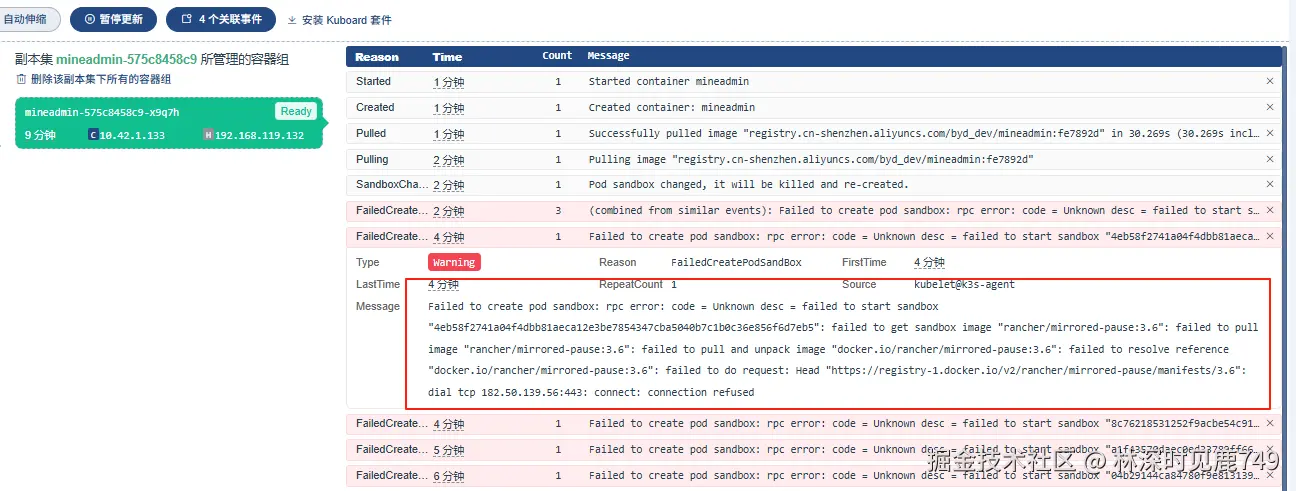Dismiss the FailedCreate 6 分钟 event
1296x491 pixels.
1270,475
